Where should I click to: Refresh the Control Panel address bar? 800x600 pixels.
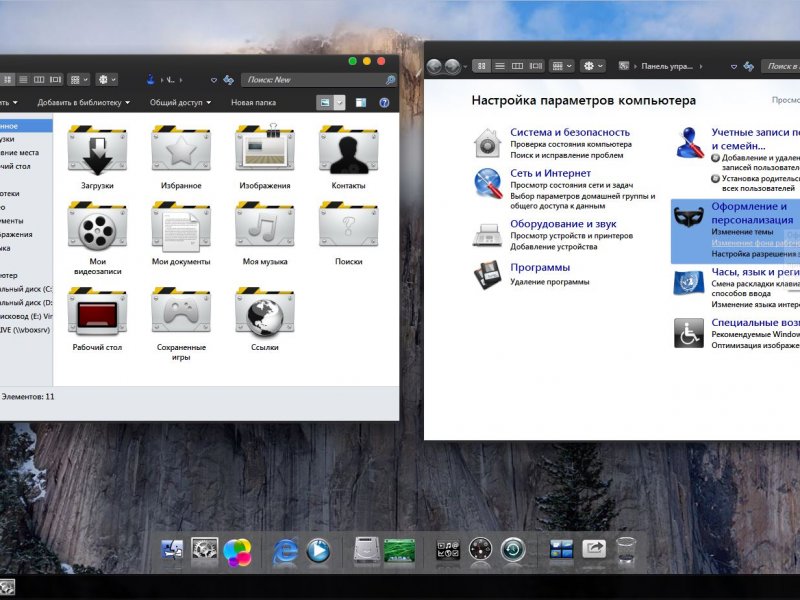(x=748, y=66)
